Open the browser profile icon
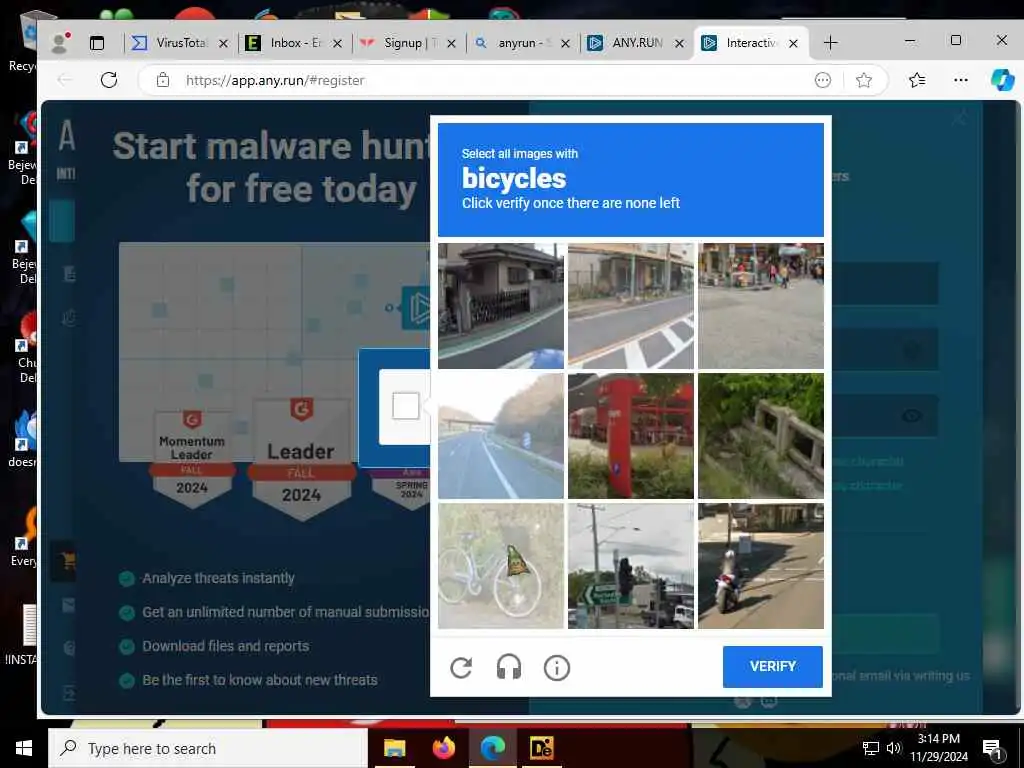The image size is (1024, 768). [x=60, y=43]
